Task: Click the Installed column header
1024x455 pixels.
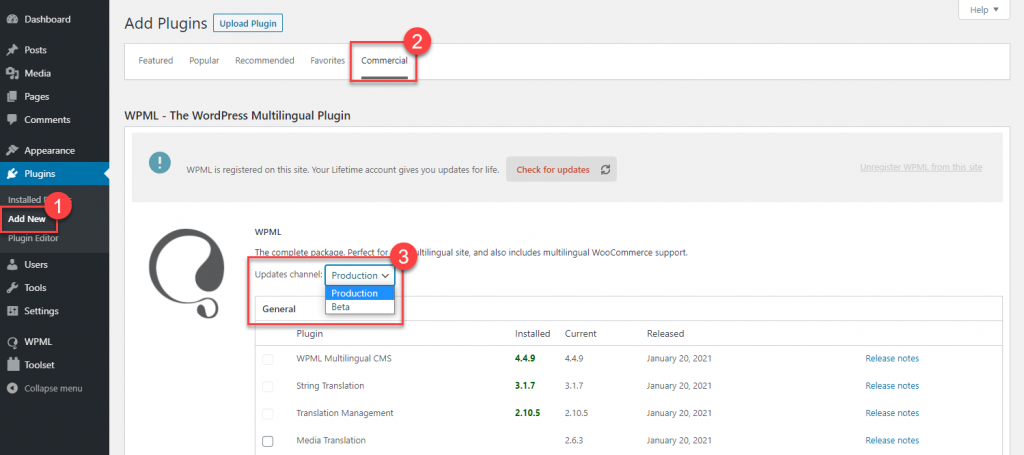Action: click(532, 334)
